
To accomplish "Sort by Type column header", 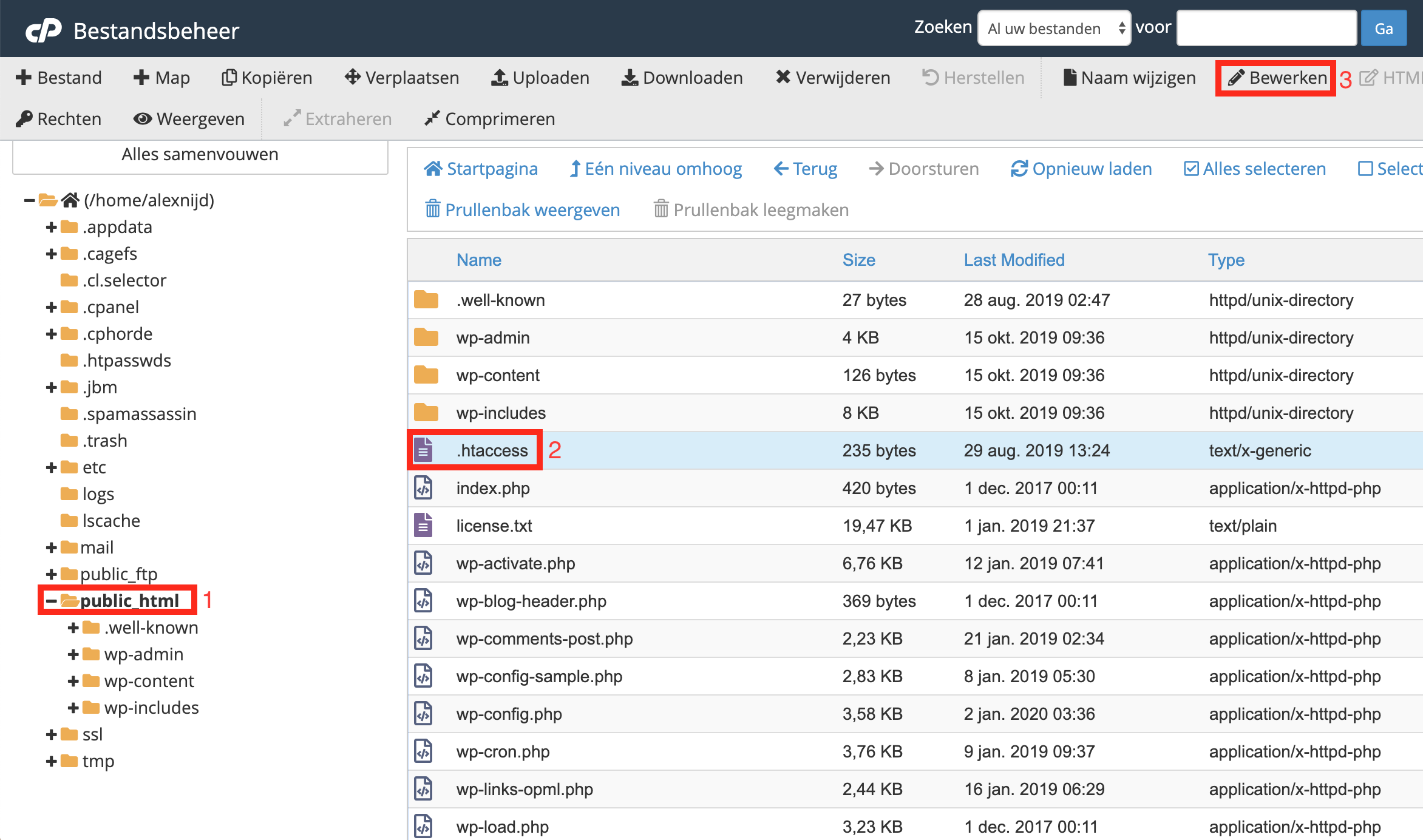I will click(1226, 260).
